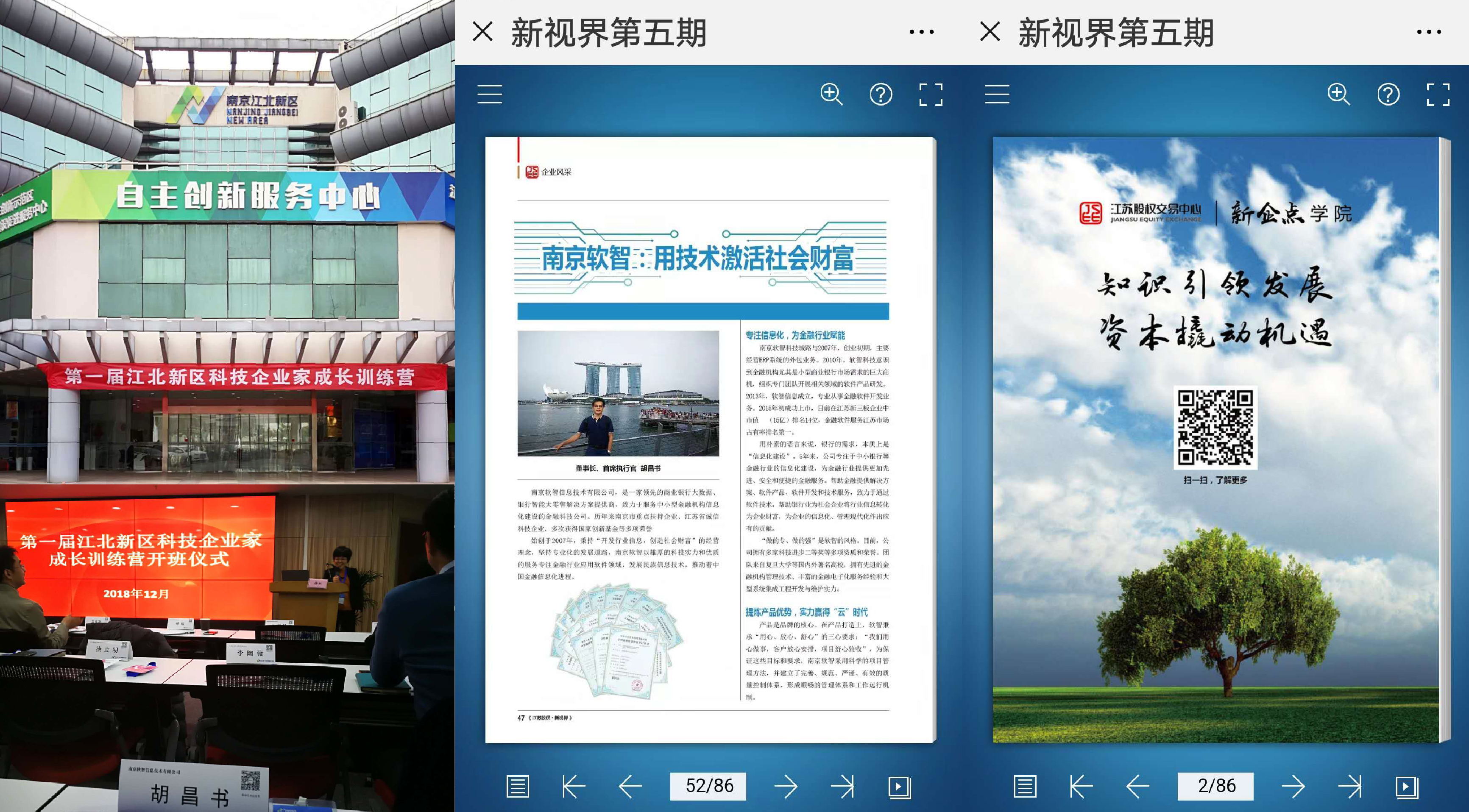Go to next page in right viewer
Viewport: 1469px width, 812px height.
click(1293, 786)
